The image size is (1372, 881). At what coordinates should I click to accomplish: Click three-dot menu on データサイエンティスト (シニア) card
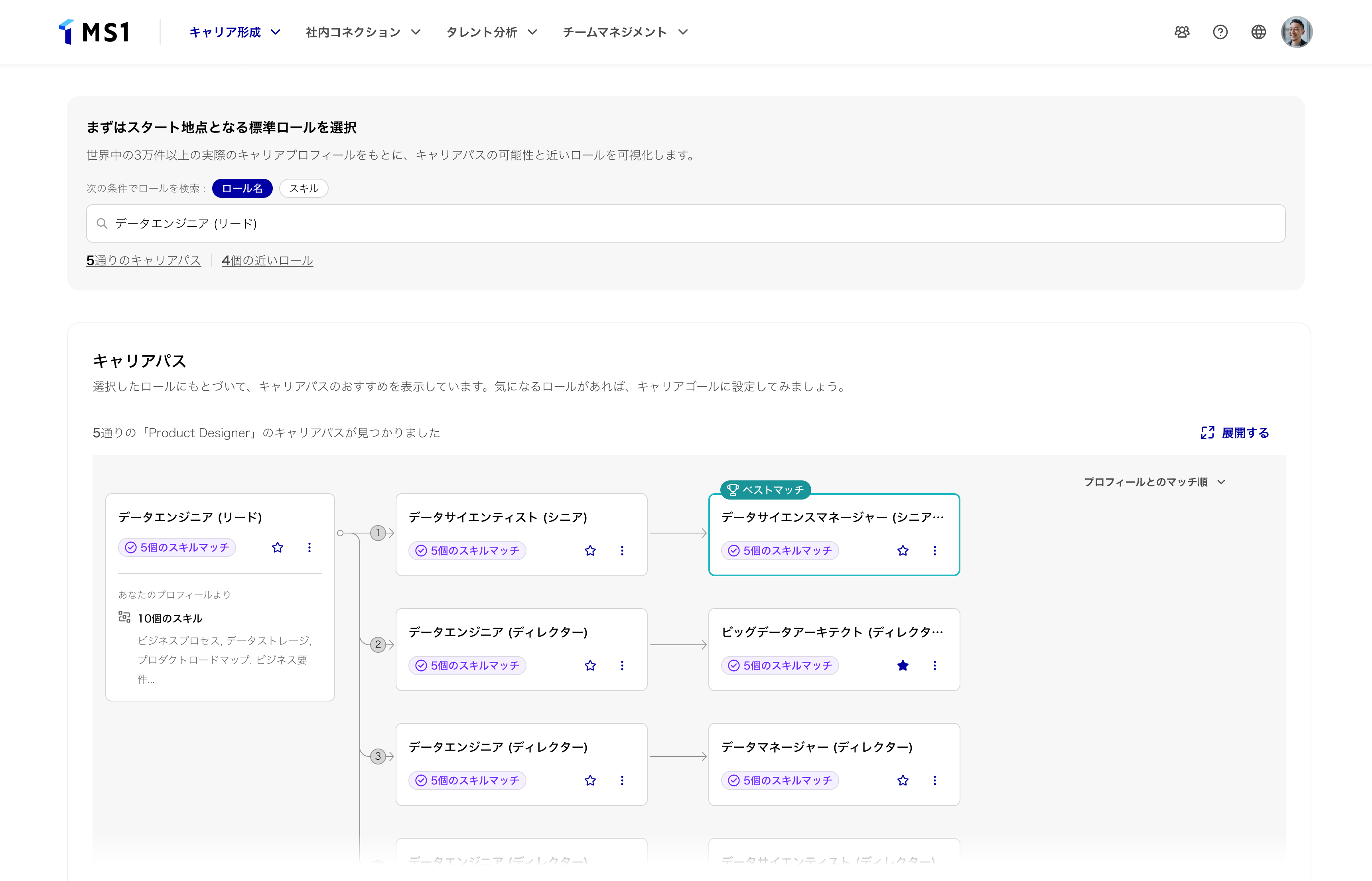[x=622, y=550]
